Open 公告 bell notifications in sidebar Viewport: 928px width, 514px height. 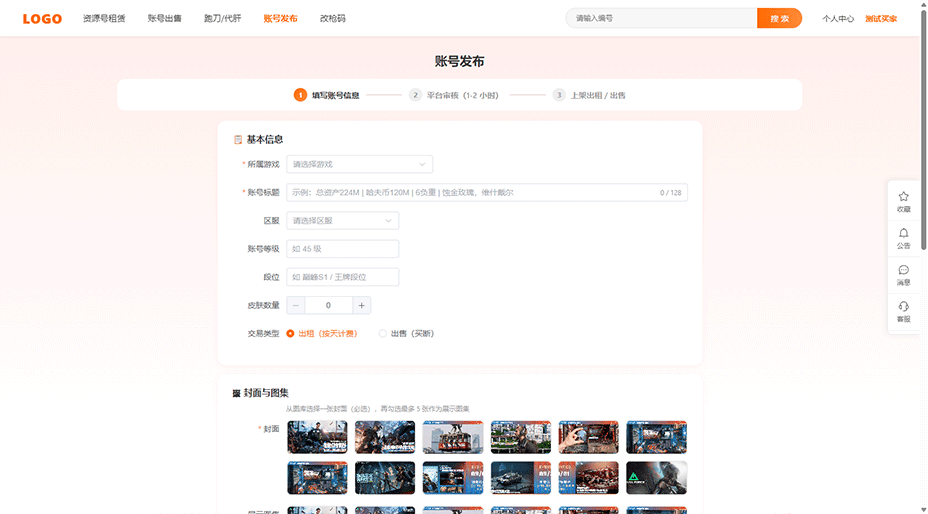coord(903,238)
